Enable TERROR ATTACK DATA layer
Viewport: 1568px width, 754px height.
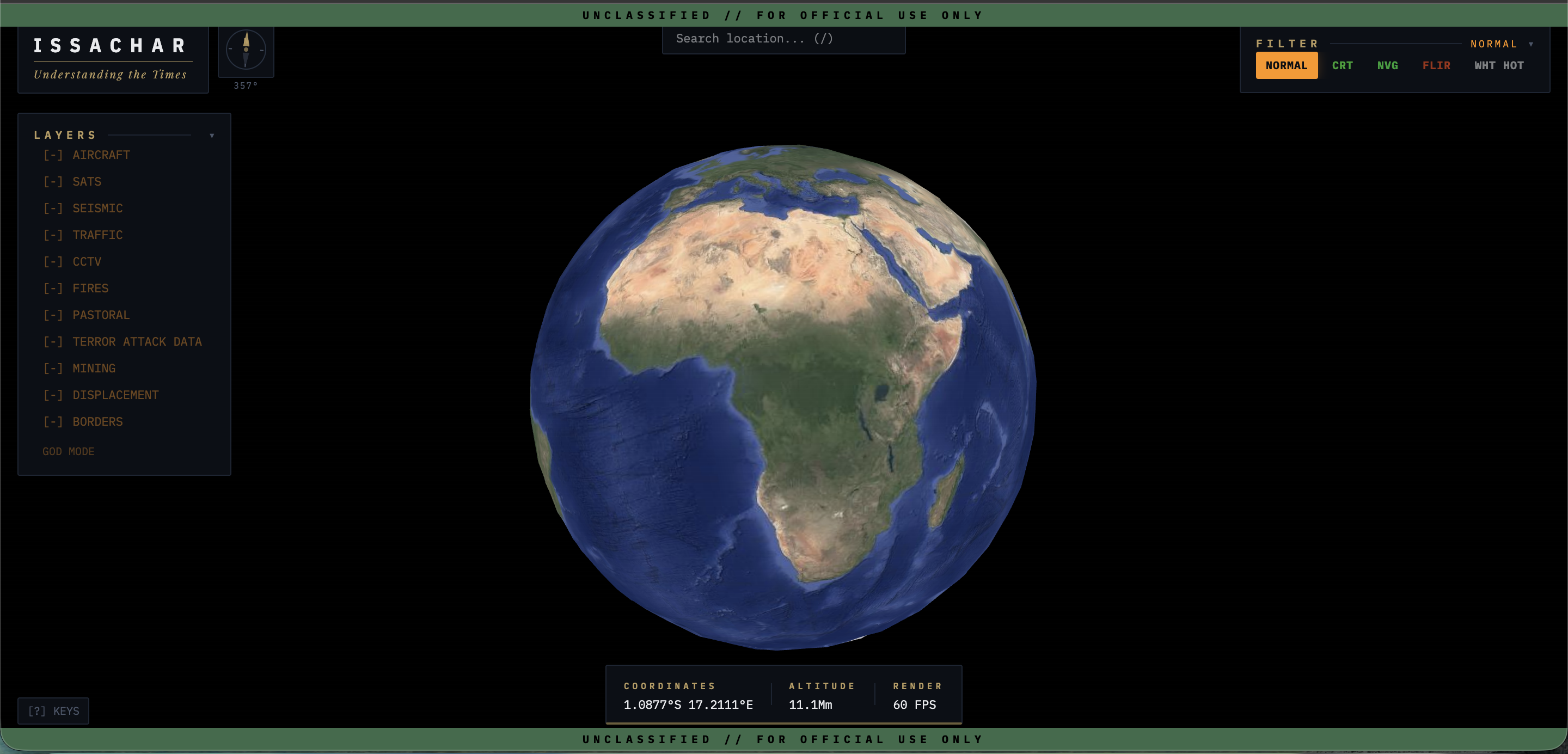coord(122,342)
